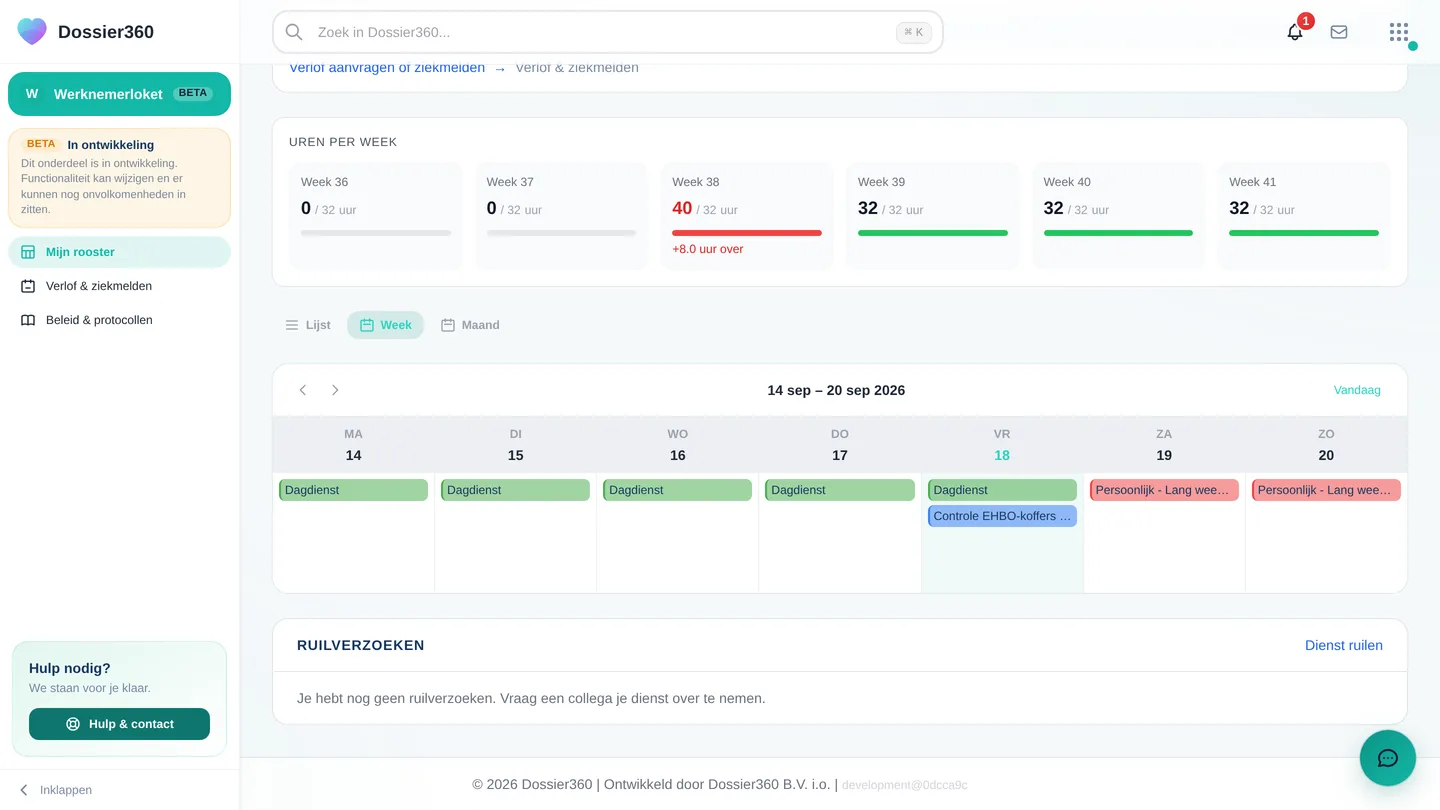The image size is (1440, 810).
Task: Open the notifications bell
Action: [x=1295, y=32]
